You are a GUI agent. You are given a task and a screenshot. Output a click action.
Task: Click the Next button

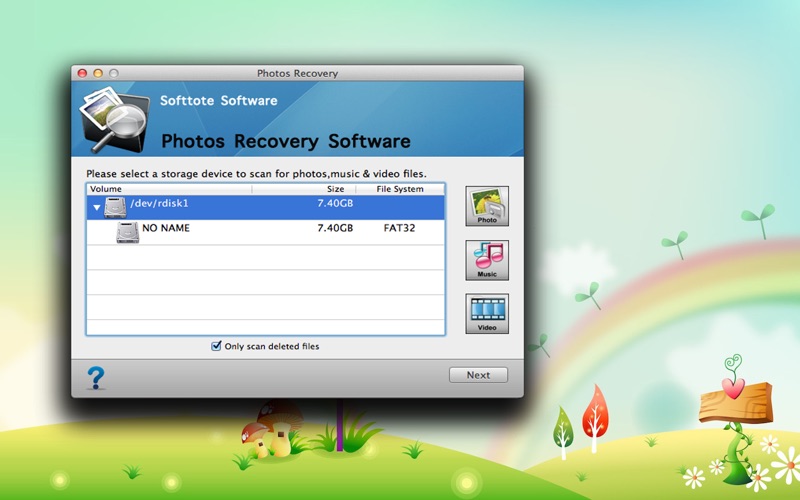pos(478,375)
